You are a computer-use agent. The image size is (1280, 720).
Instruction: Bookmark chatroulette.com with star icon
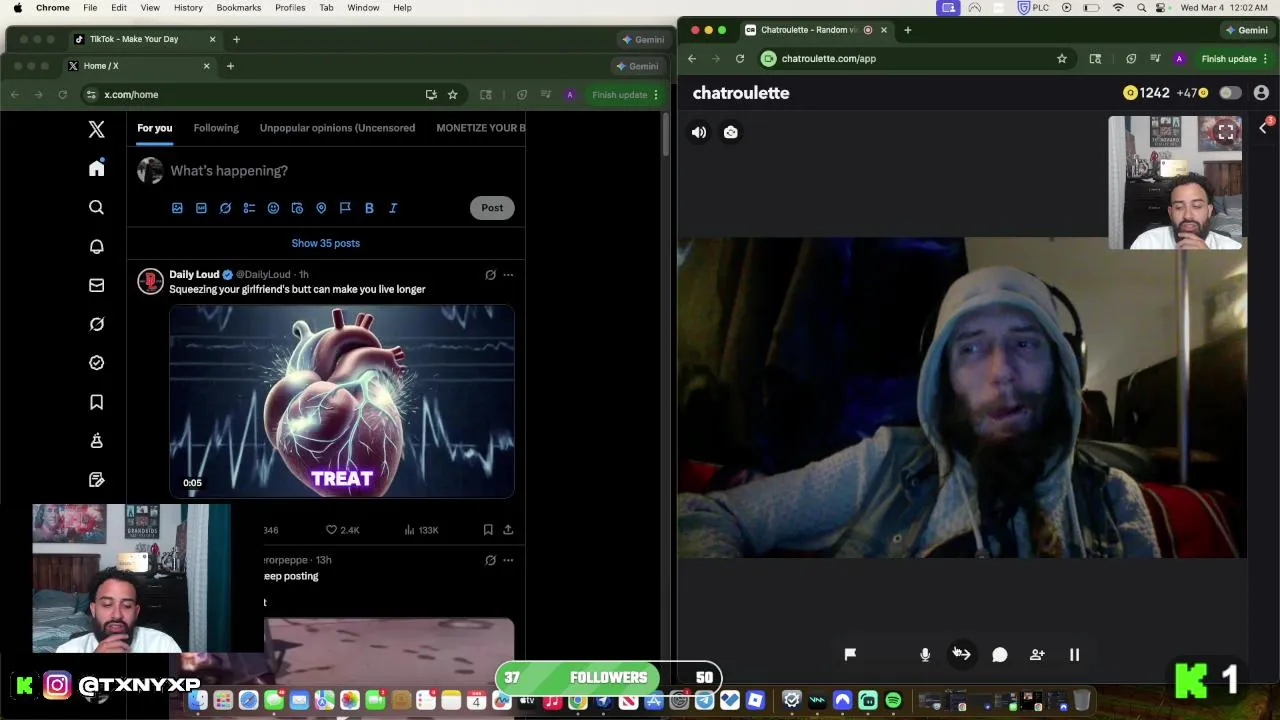[x=1062, y=59]
